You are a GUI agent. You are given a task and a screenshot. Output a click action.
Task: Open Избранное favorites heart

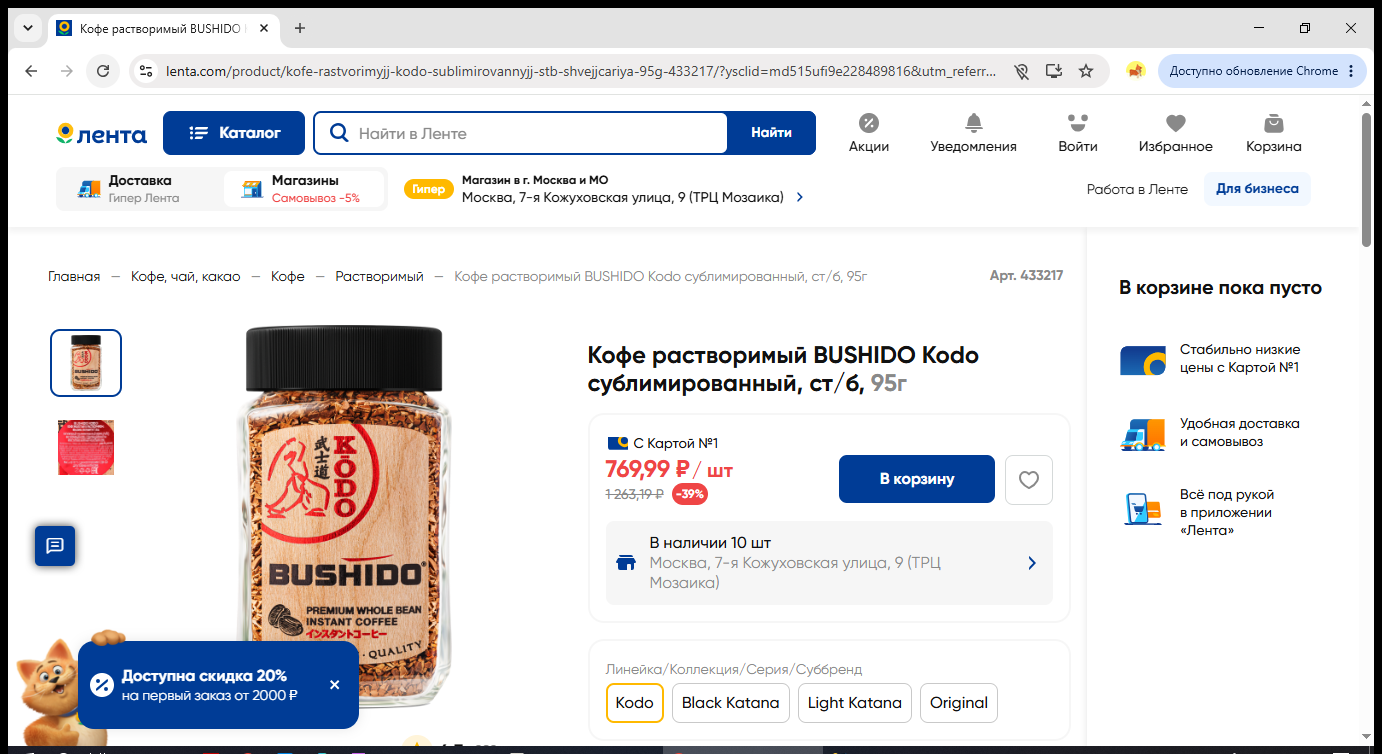click(x=1176, y=133)
